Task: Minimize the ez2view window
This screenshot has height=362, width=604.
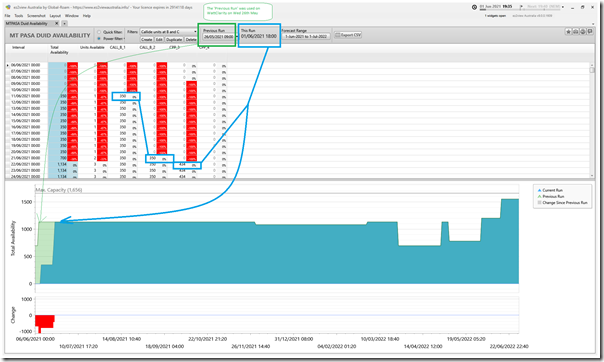Action: point(572,7)
